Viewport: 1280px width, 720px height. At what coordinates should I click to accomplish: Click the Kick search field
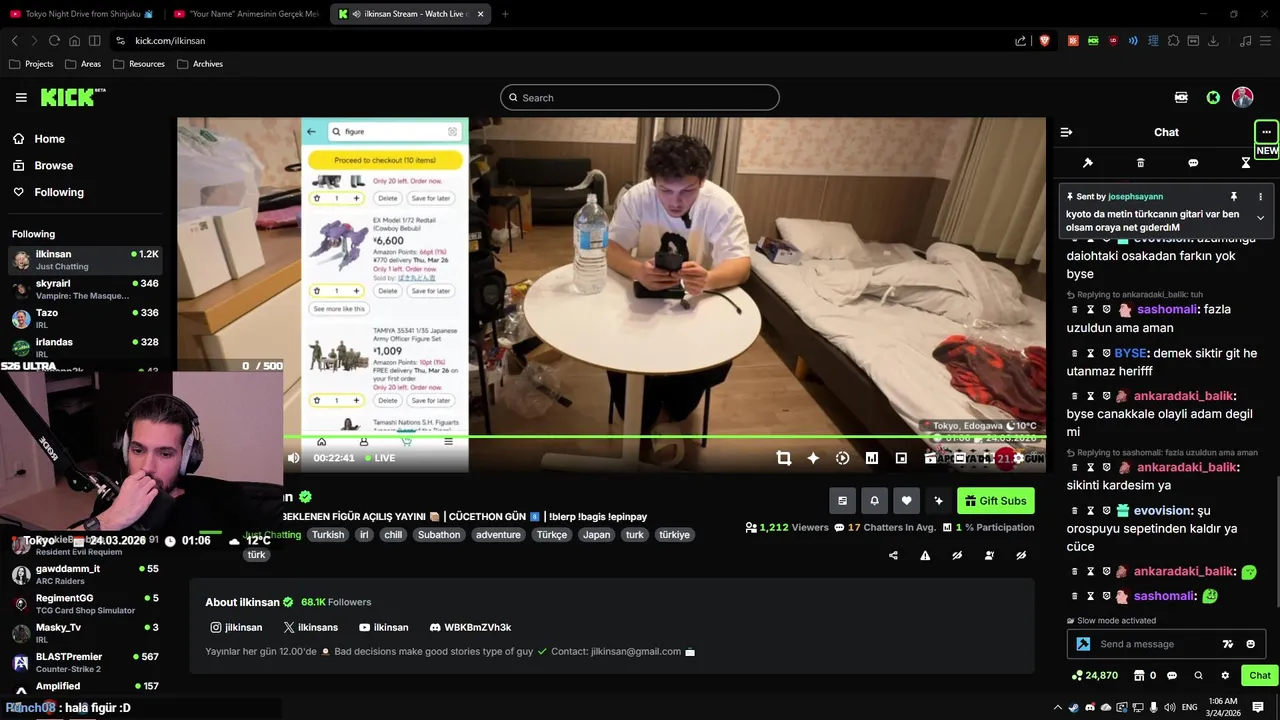point(640,97)
